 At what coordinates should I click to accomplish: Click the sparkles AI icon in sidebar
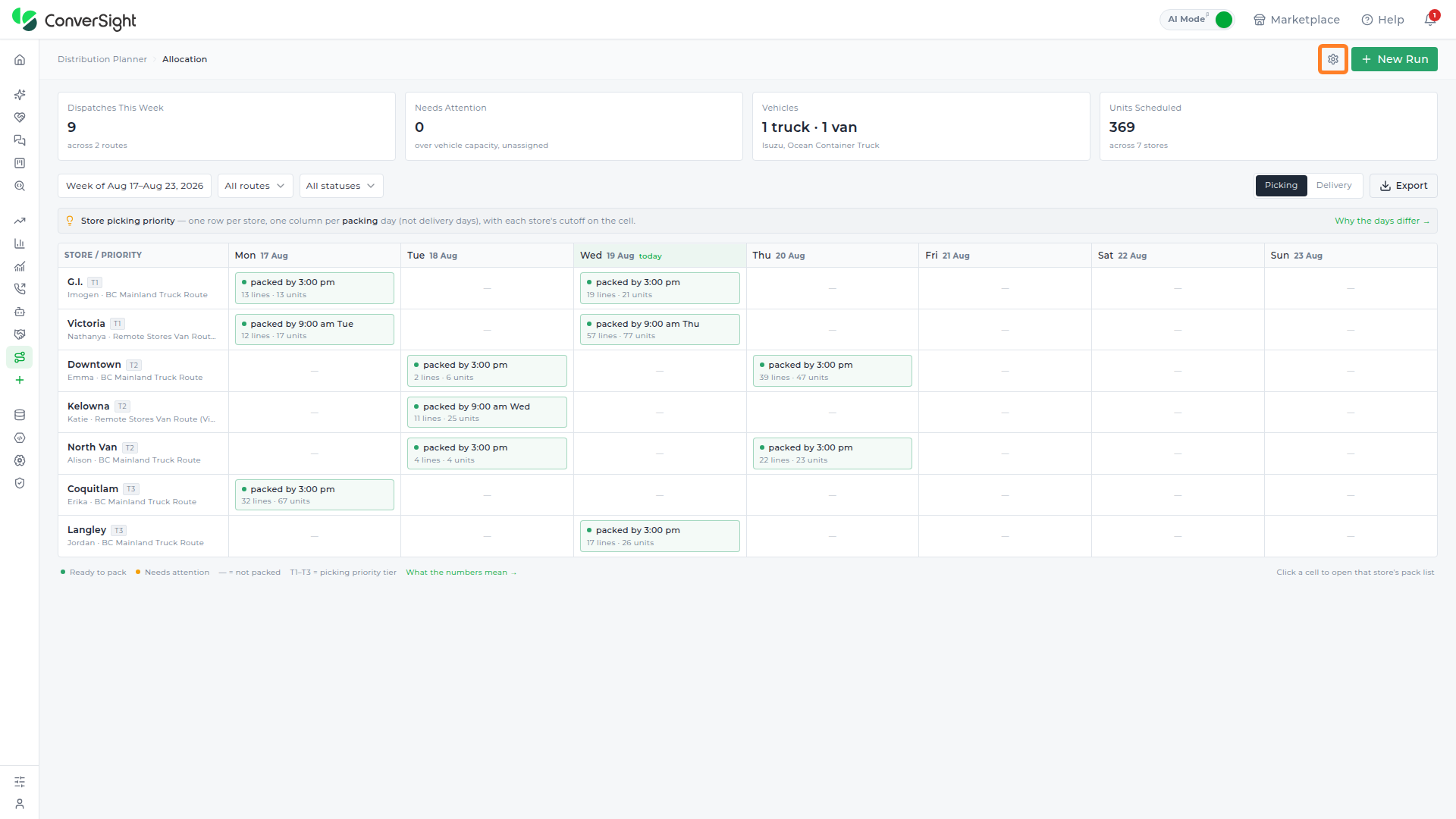click(20, 95)
